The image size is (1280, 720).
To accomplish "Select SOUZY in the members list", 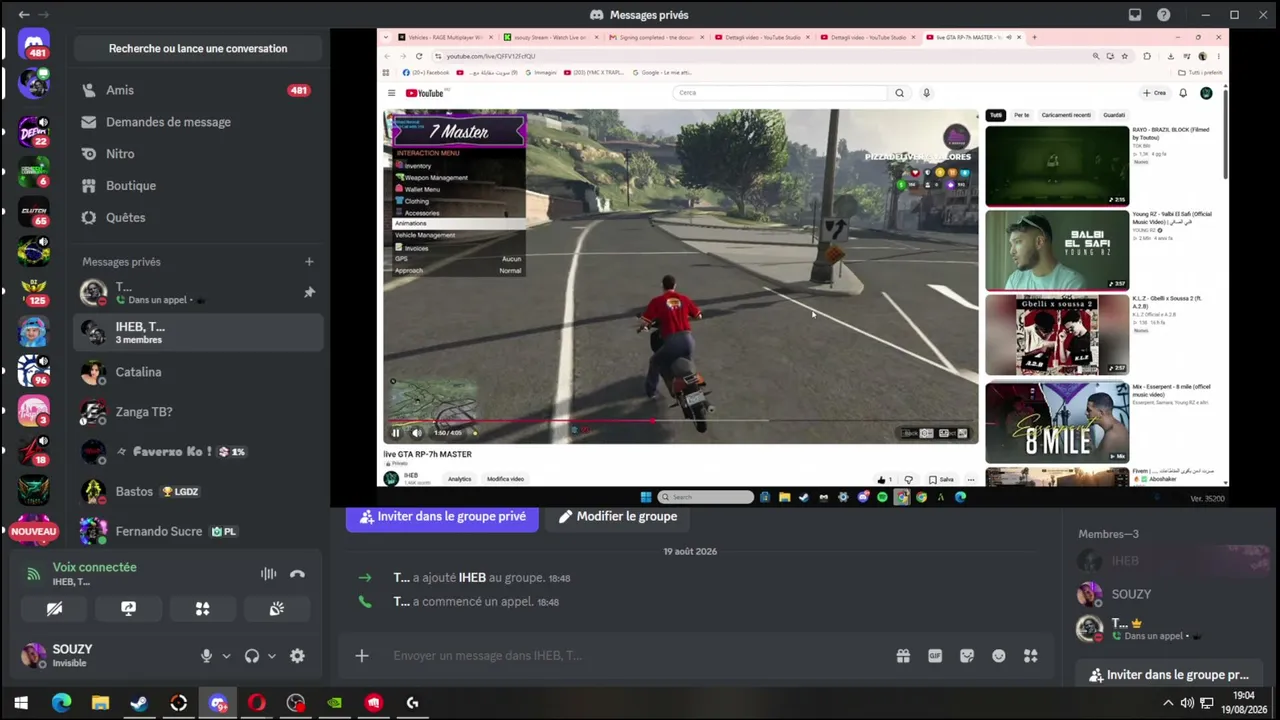I will point(1170,594).
